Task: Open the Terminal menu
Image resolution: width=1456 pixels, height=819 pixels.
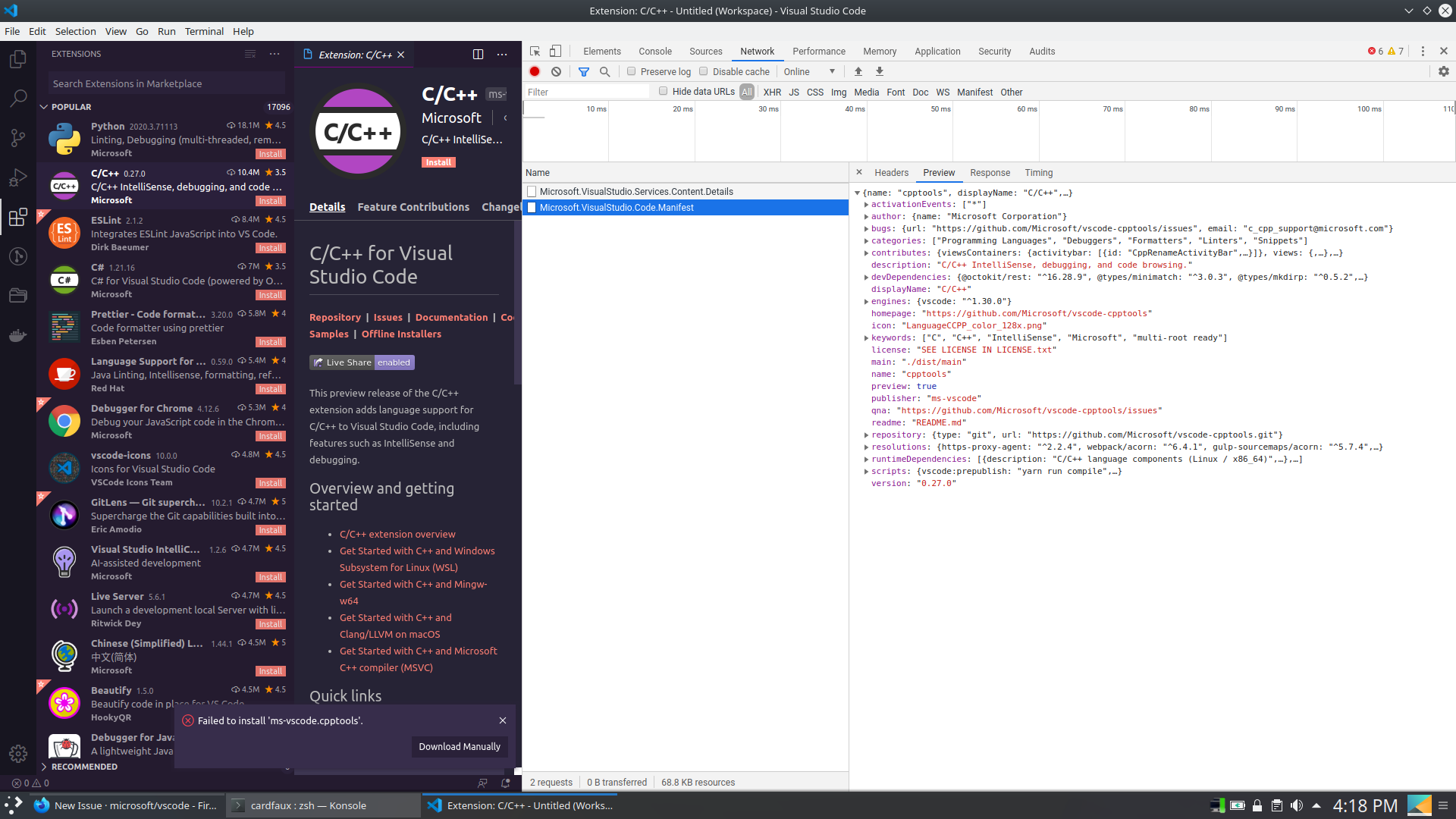Action: [x=204, y=31]
